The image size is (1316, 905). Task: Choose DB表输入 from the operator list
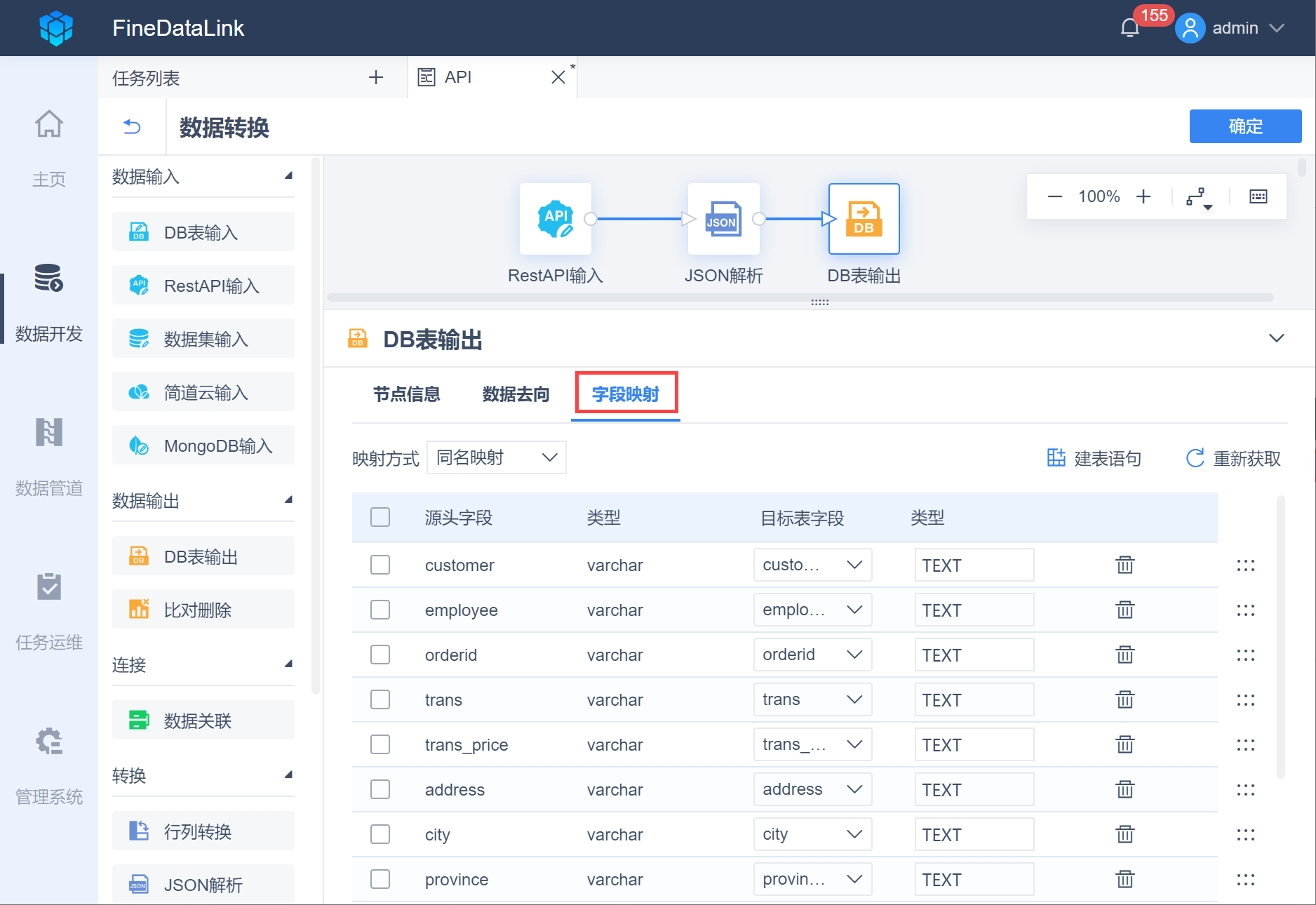(203, 232)
